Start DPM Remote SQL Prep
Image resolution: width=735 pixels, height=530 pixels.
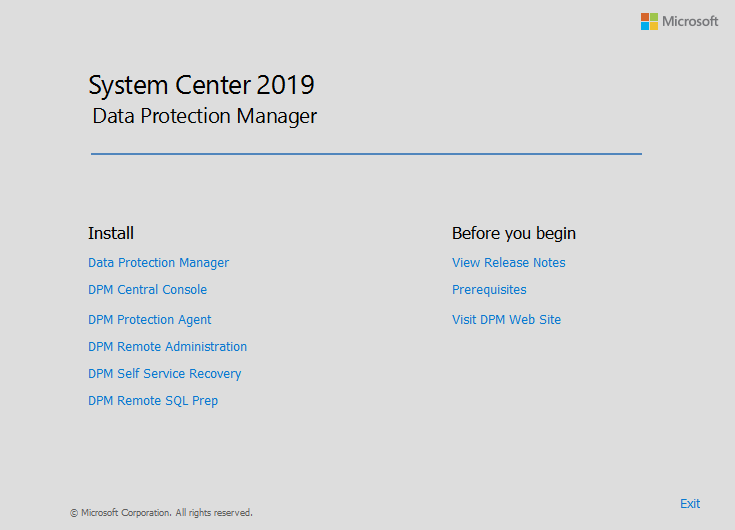point(153,401)
